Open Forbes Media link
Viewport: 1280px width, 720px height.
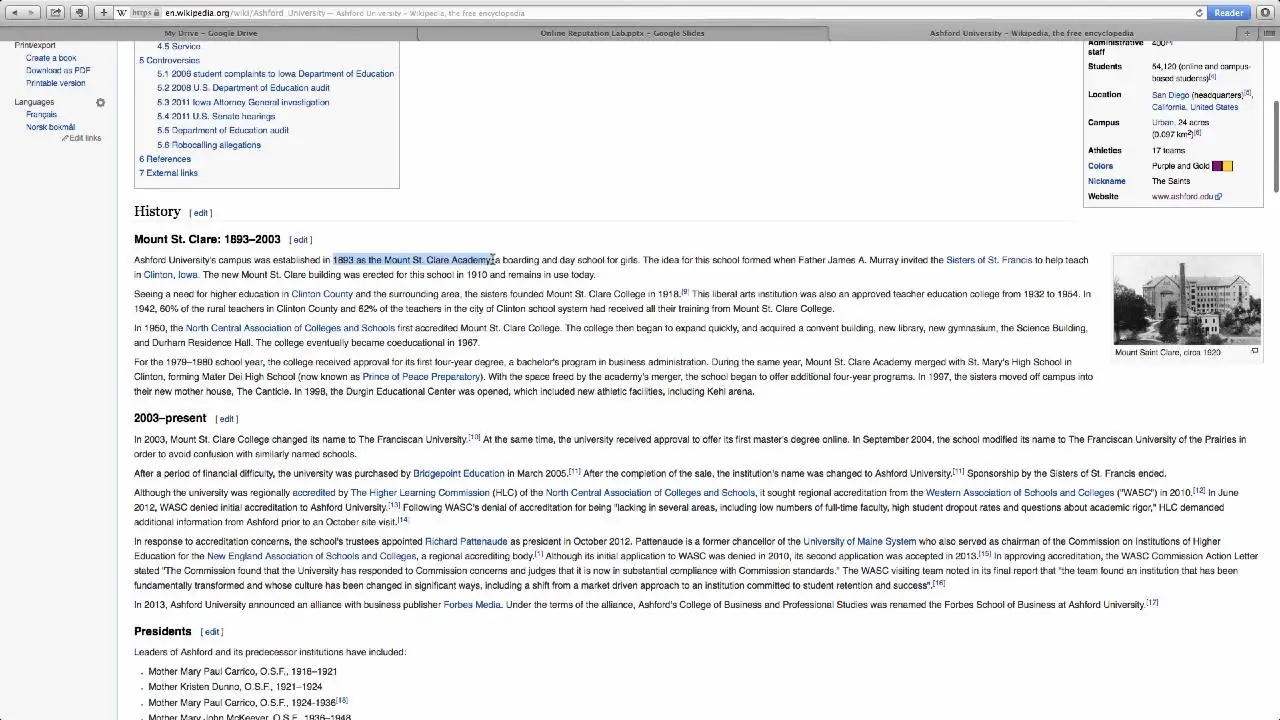(x=472, y=605)
